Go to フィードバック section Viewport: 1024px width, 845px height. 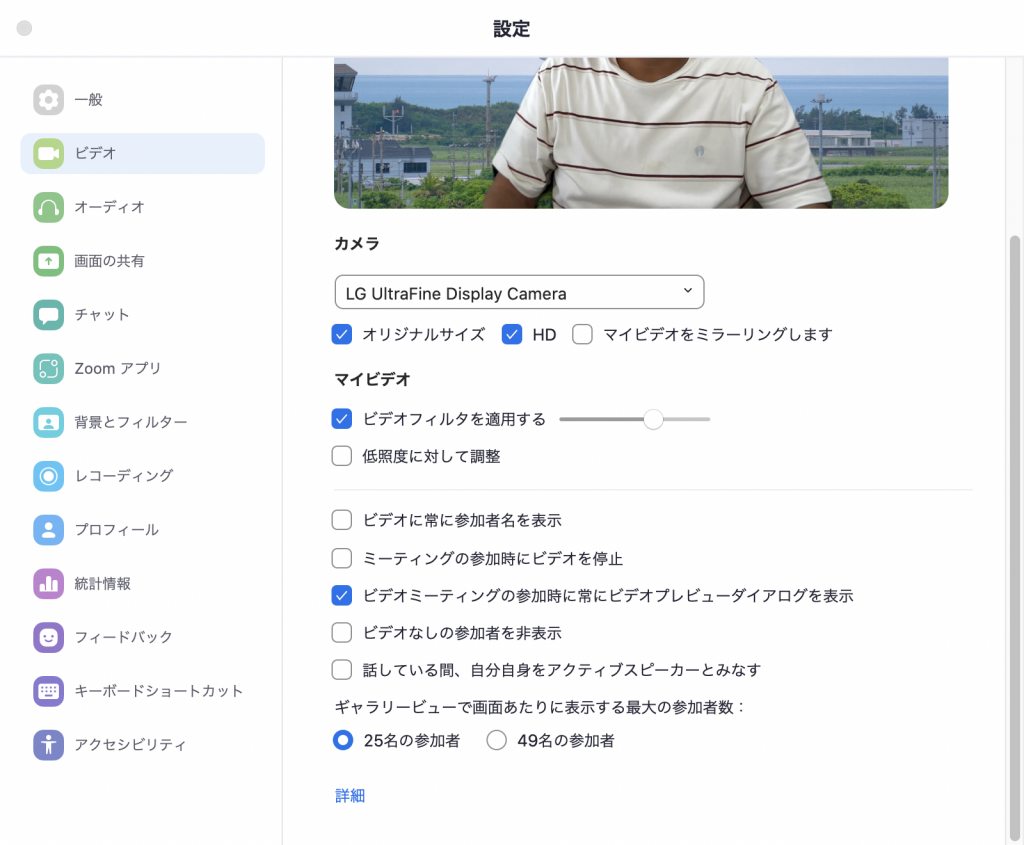pyautogui.click(x=142, y=637)
